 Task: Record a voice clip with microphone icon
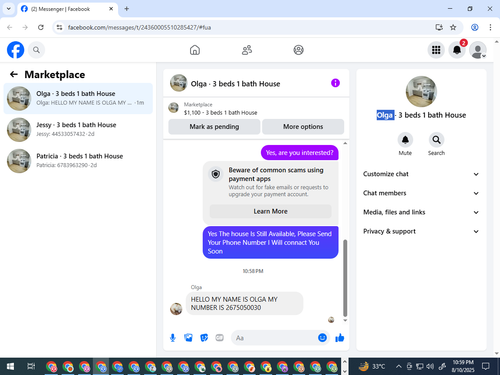pyautogui.click(x=173, y=338)
